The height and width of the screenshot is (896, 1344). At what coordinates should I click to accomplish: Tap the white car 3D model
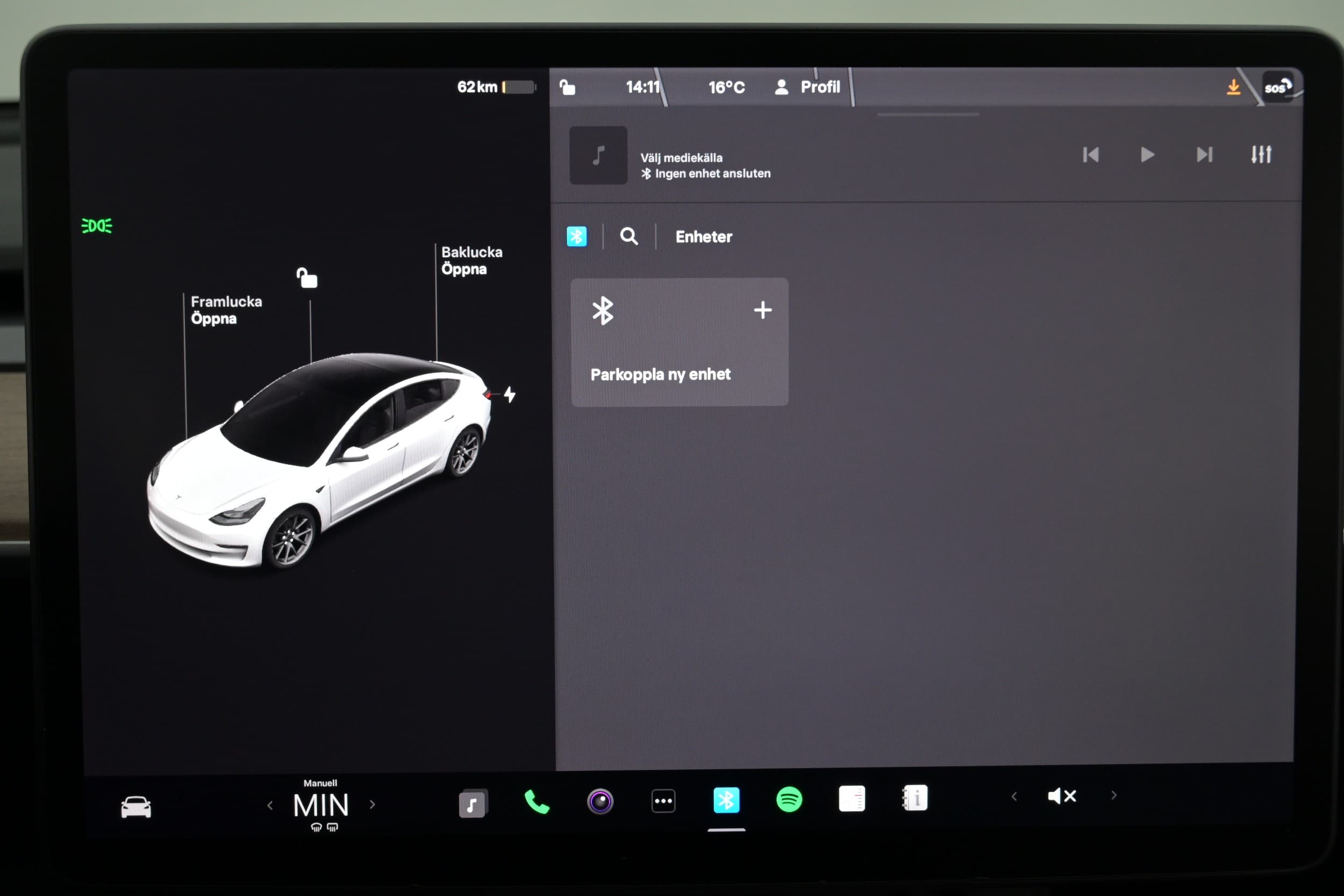(x=319, y=461)
